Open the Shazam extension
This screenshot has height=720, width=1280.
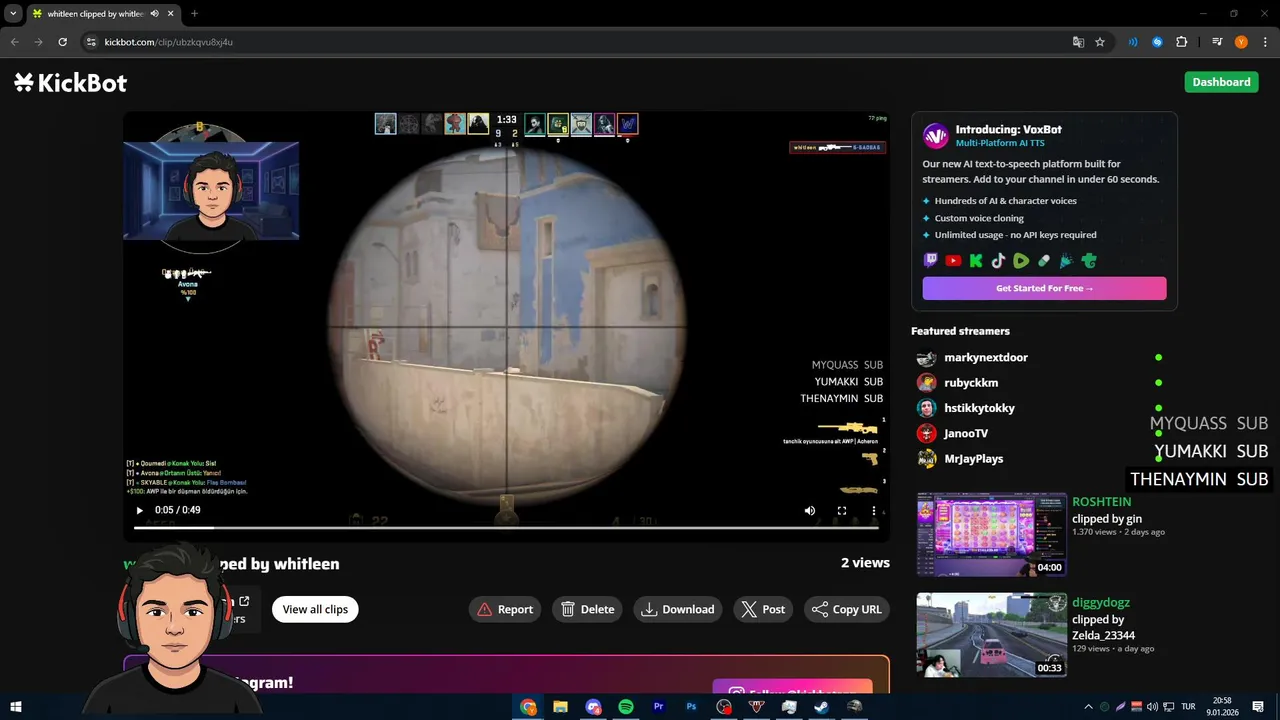(x=1157, y=42)
